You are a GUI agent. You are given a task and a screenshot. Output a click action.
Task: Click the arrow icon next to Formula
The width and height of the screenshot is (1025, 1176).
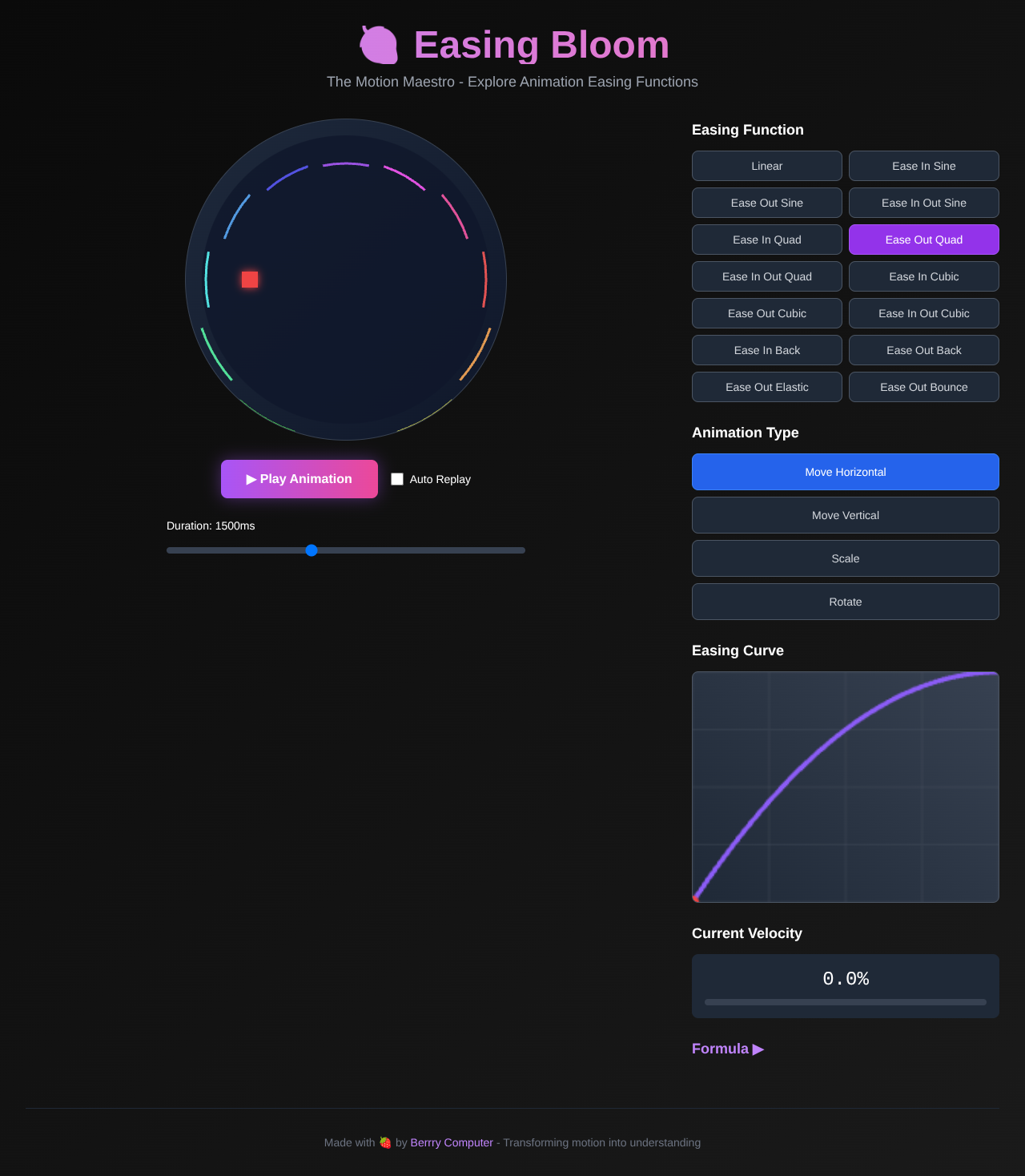tap(758, 1049)
